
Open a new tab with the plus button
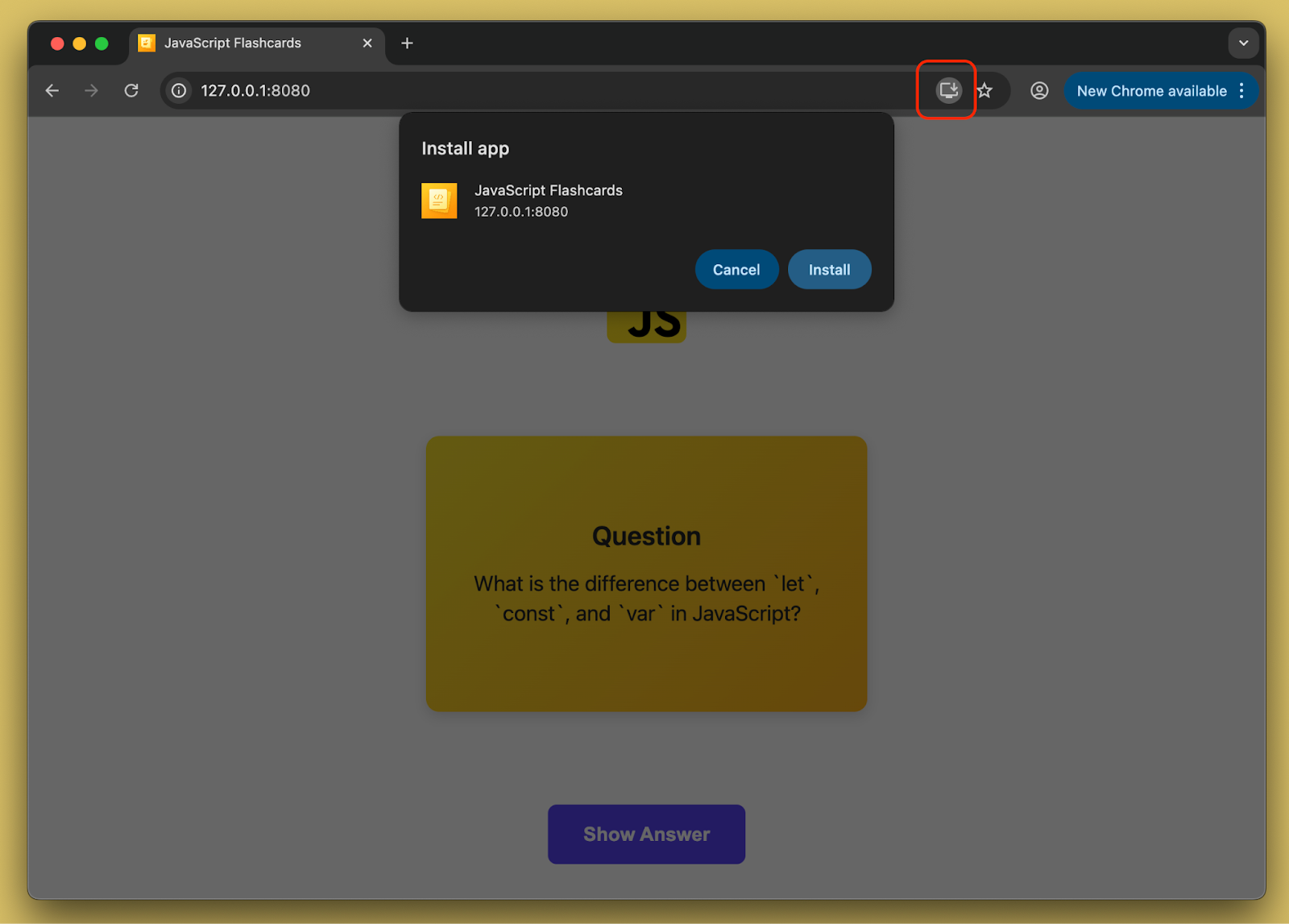[407, 43]
